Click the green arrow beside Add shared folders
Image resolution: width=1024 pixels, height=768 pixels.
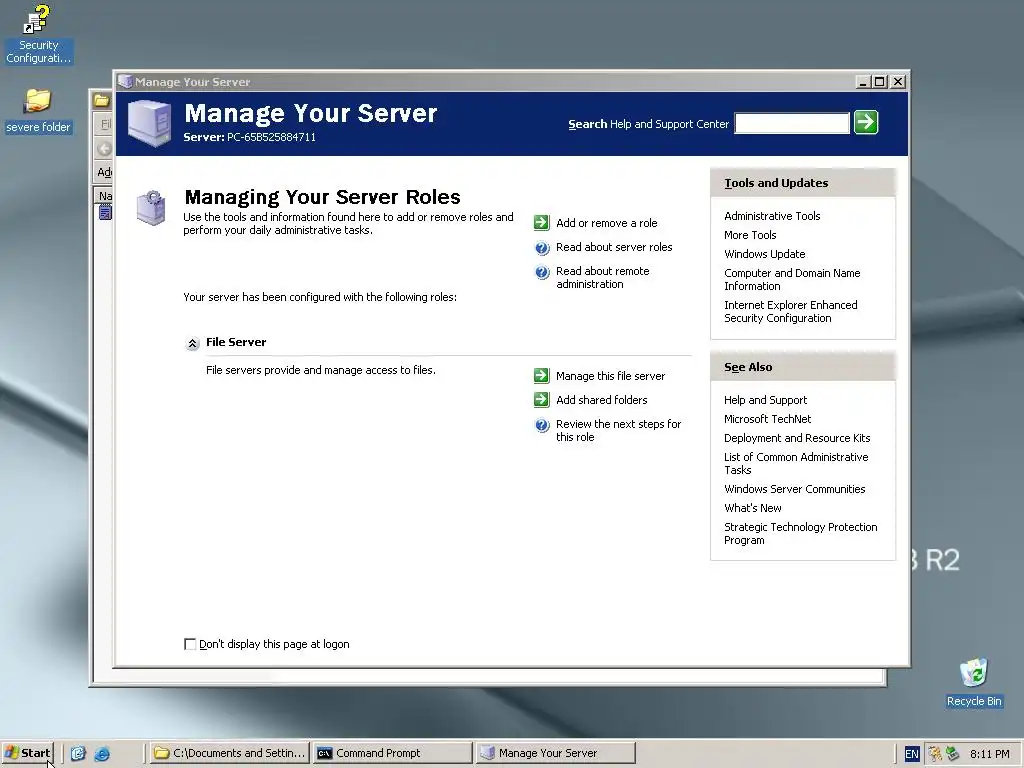pos(541,400)
